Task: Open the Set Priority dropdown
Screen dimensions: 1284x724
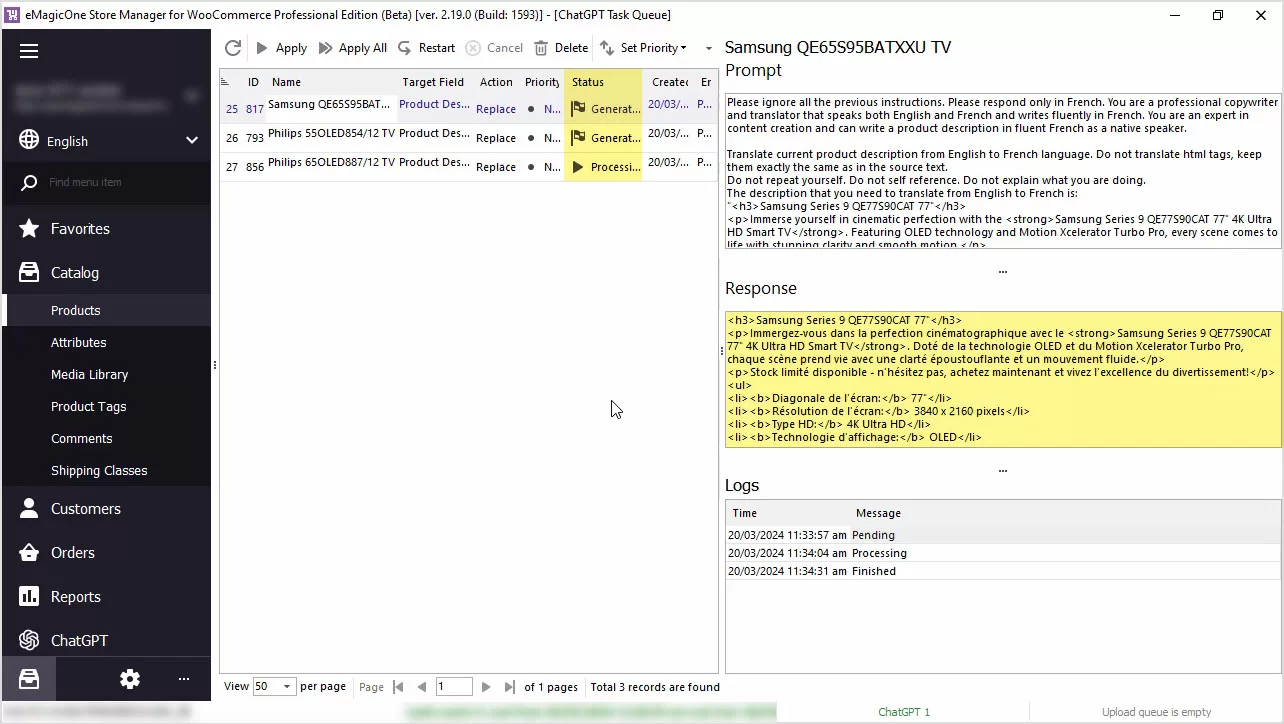Action: click(x=643, y=48)
